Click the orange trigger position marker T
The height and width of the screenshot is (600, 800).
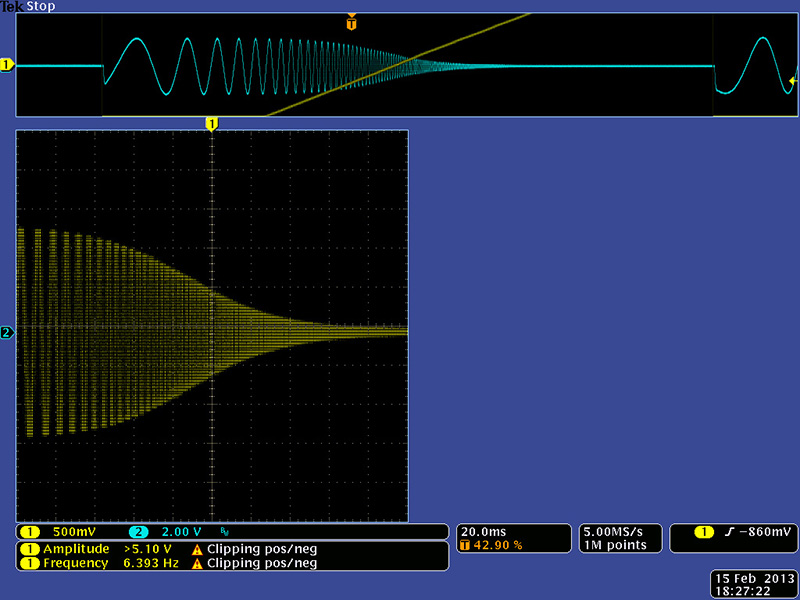[351, 22]
